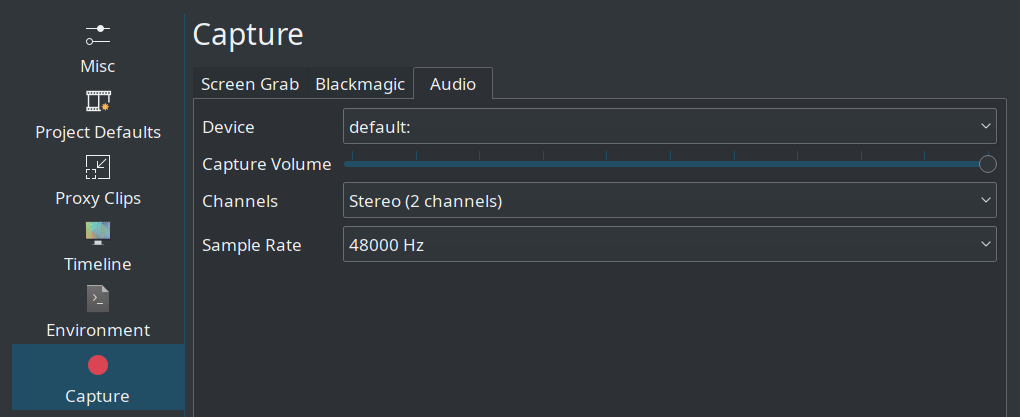Select the Project Defaults film icon
Image resolution: width=1020 pixels, height=417 pixels.
98,101
